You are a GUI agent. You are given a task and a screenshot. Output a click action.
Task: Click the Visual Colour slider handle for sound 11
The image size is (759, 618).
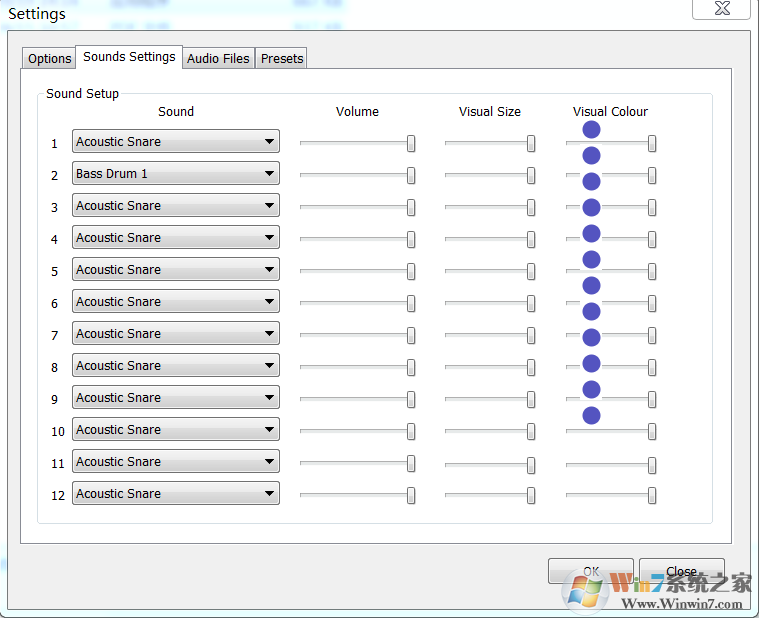click(x=652, y=465)
